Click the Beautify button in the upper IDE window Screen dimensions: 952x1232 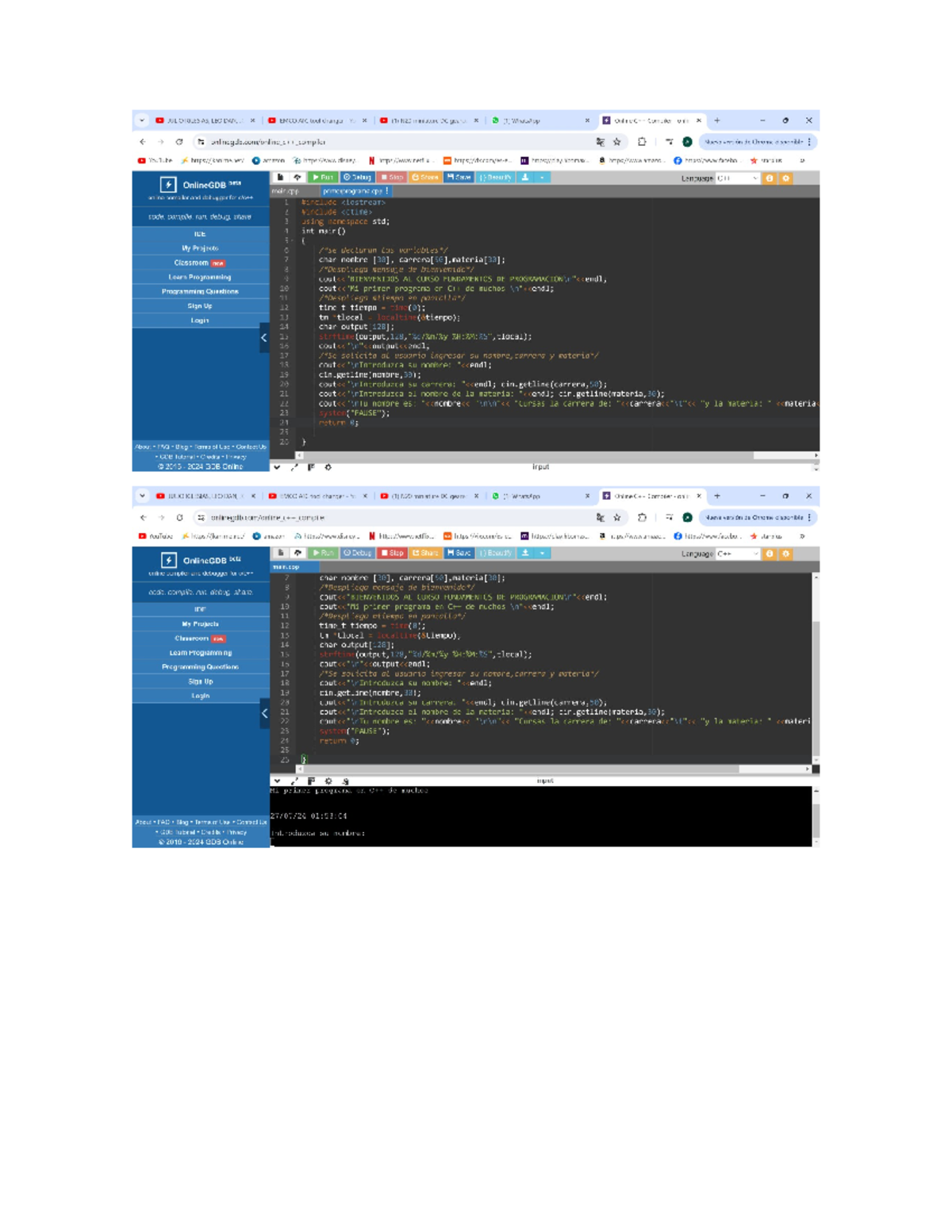496,178
